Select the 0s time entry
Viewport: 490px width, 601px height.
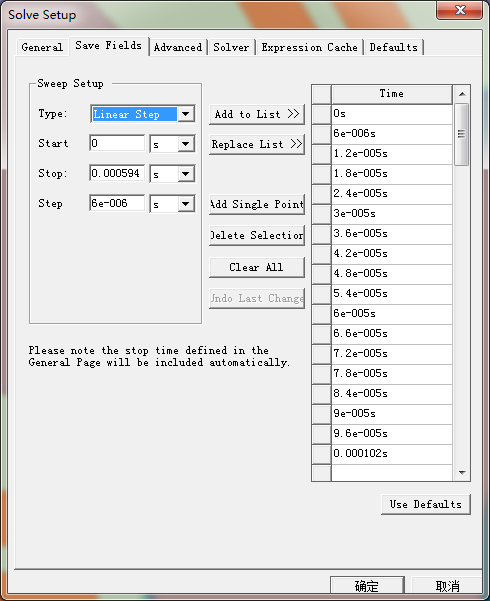(392, 114)
